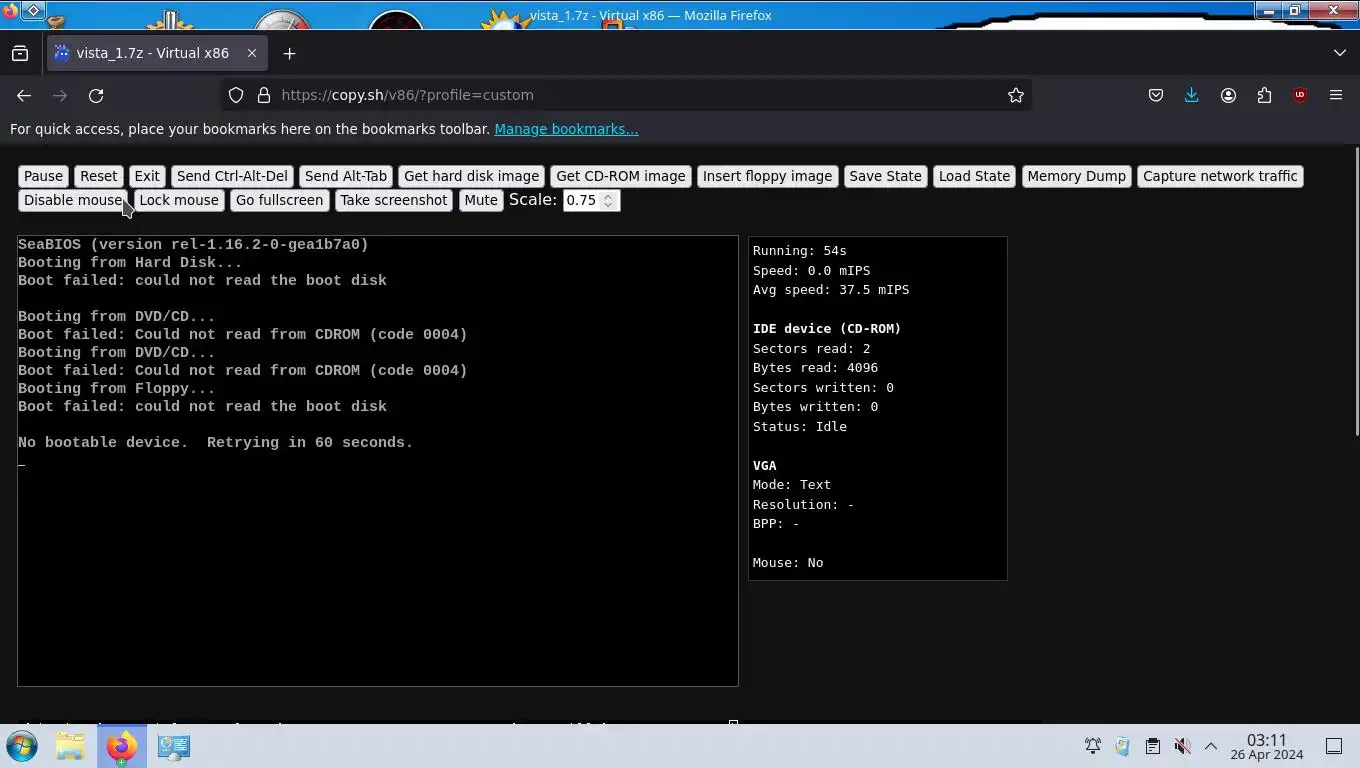Reset the virtual machine
The width and height of the screenshot is (1360, 768).
pos(99,176)
